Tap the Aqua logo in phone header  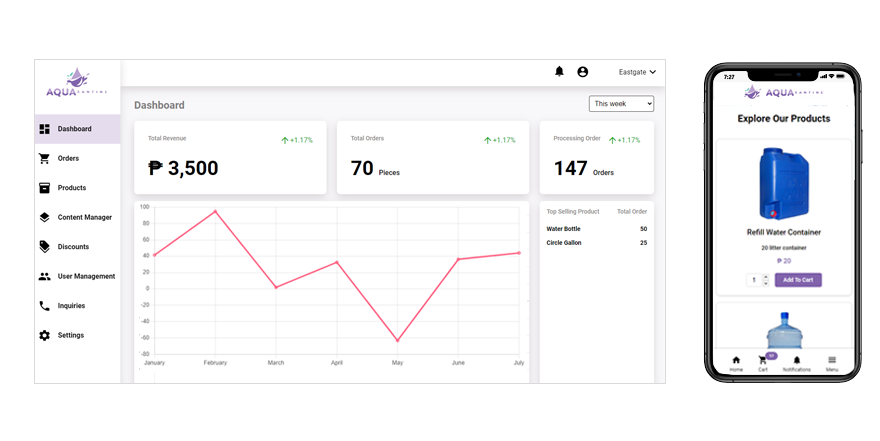coord(783,92)
